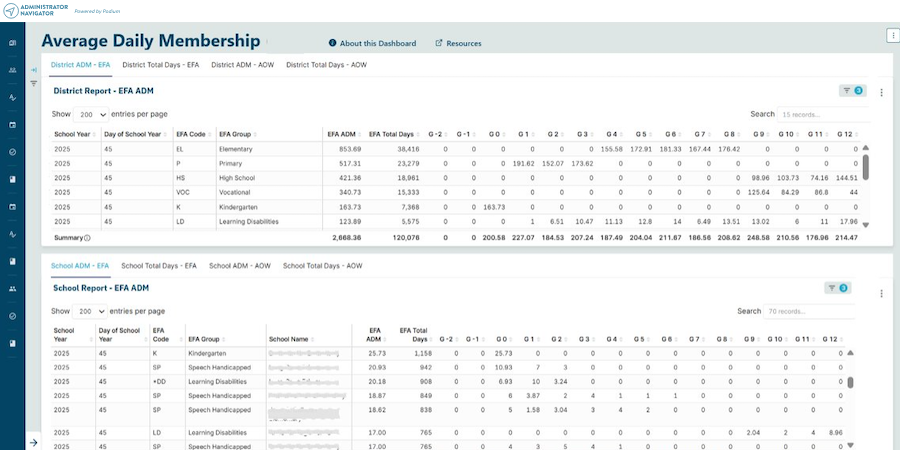Click the Administrator Navigator logo
The image size is (900, 450).
tap(36, 11)
